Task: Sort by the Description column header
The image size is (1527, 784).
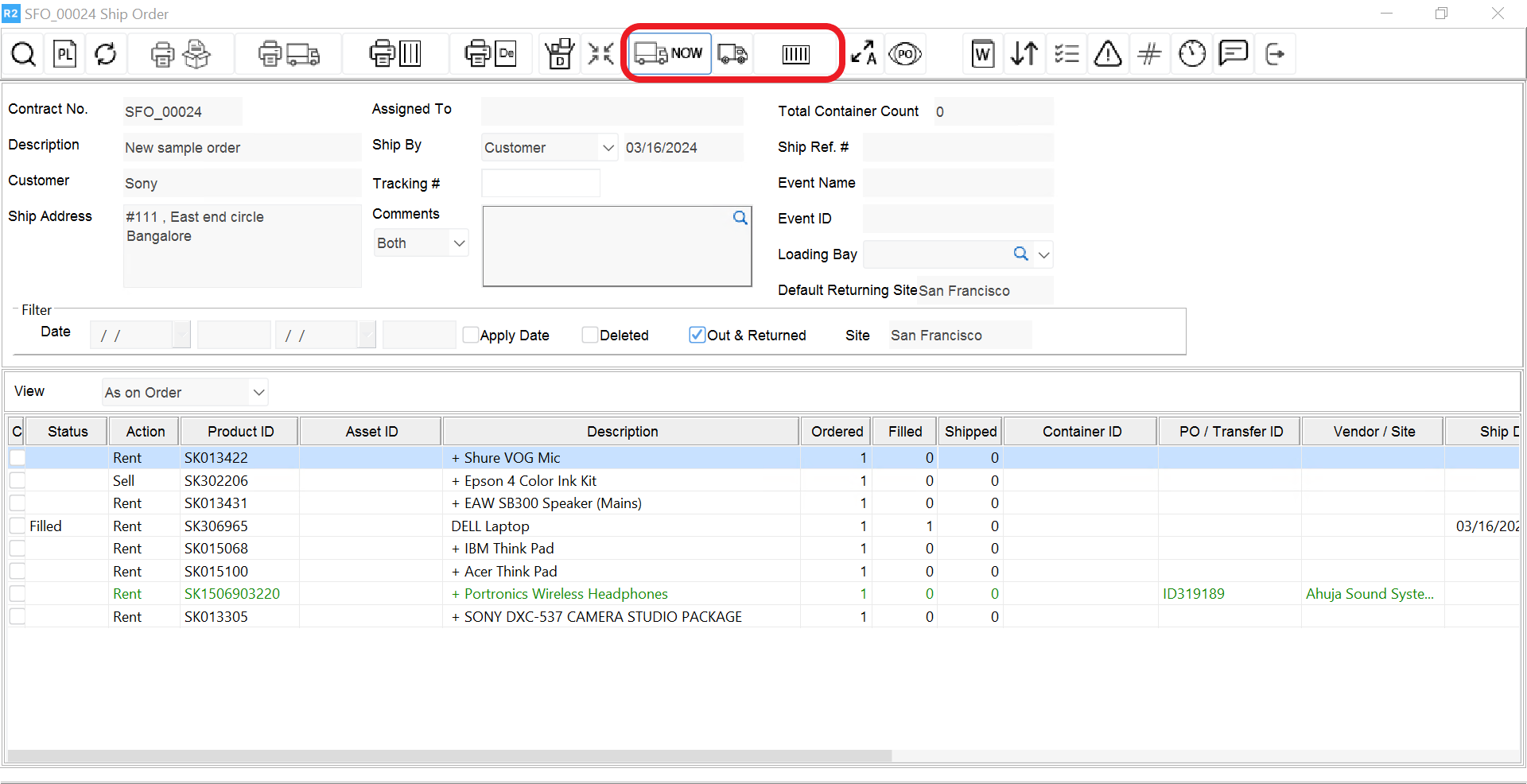Action: point(622,432)
